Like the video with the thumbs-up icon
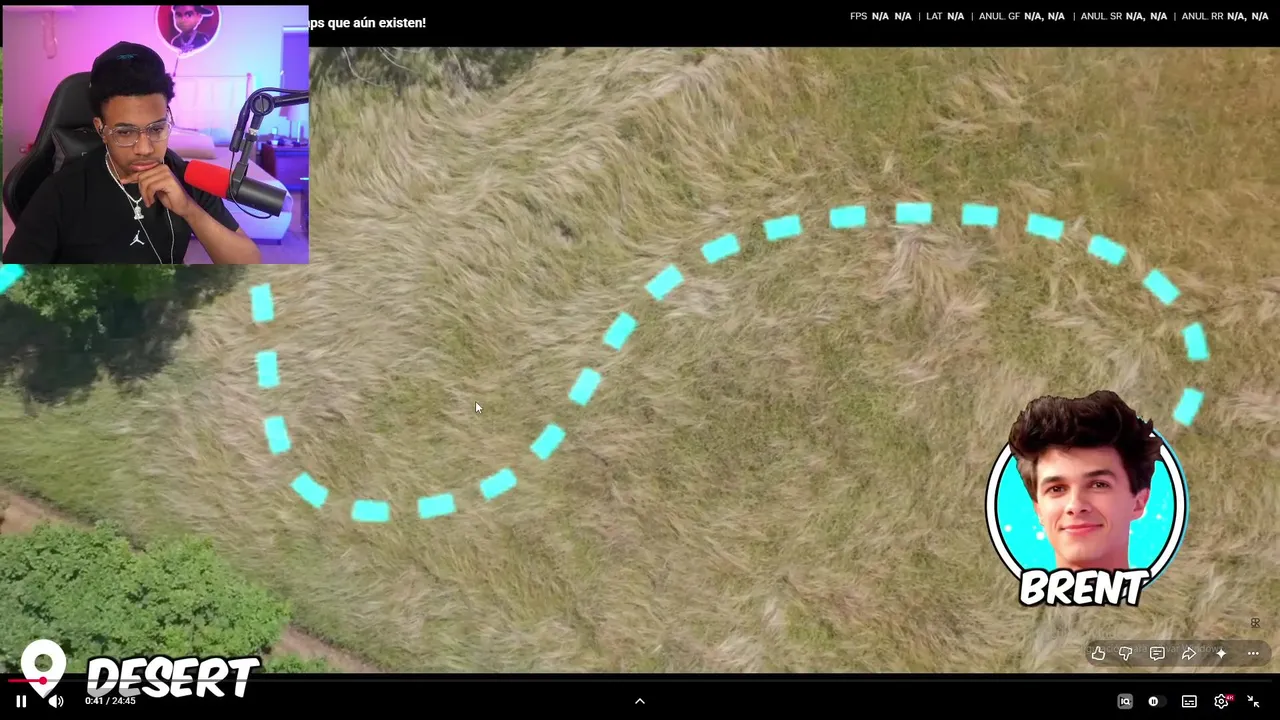The image size is (1280, 720). click(1098, 653)
